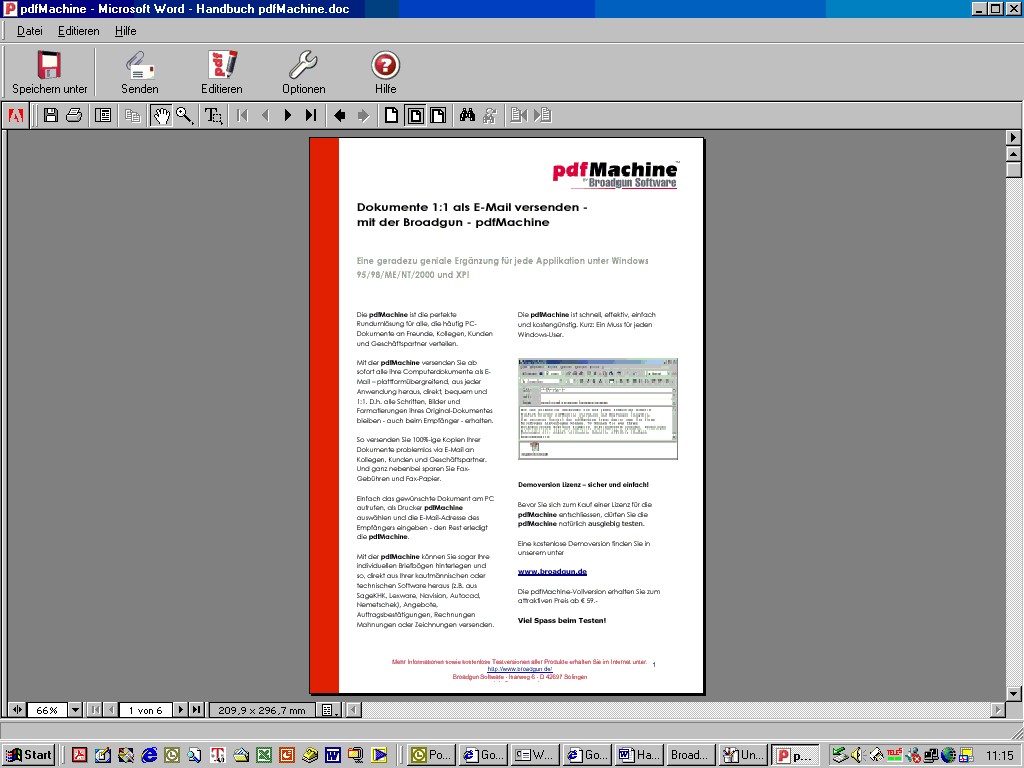Image resolution: width=1024 pixels, height=768 pixels.
Task: Click the Adobe logo icon in toolbar
Action: coord(16,116)
